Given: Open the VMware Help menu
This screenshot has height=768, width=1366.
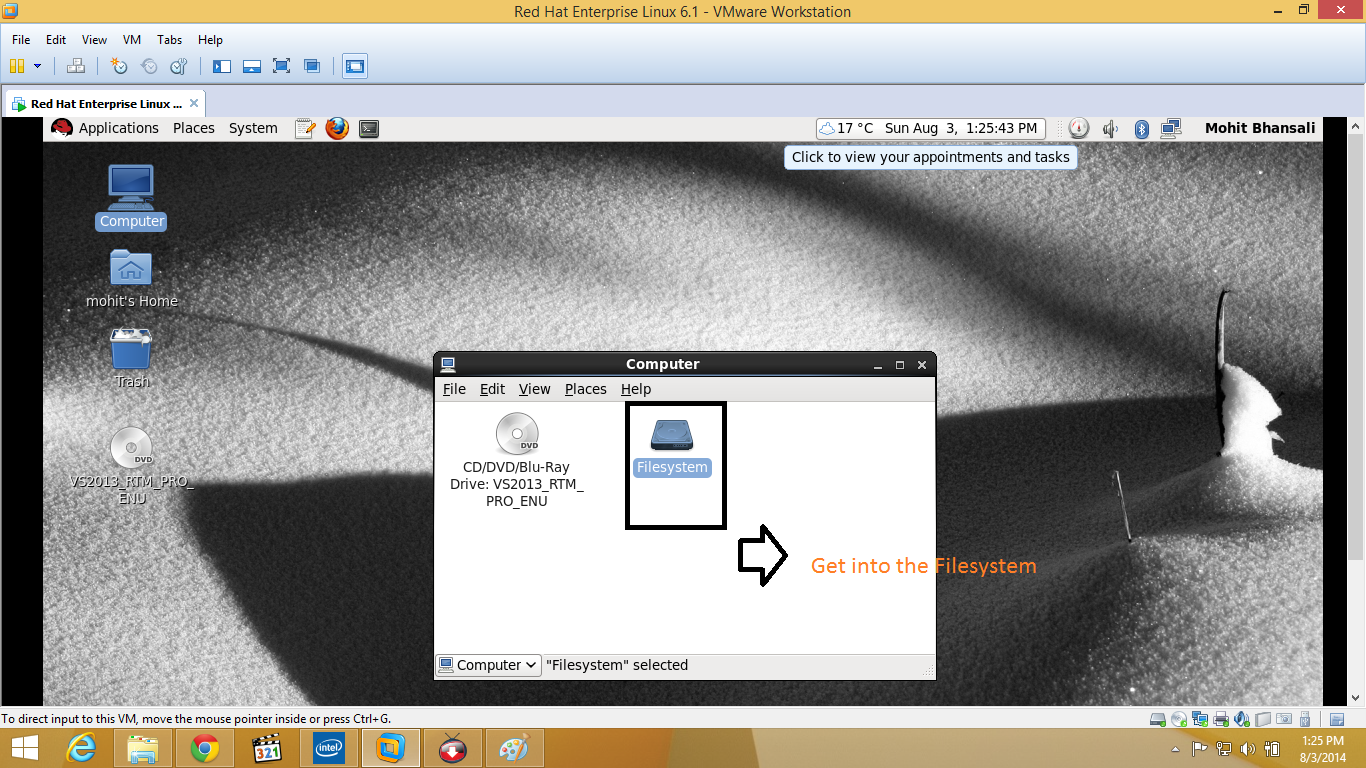Looking at the screenshot, I should 210,40.
